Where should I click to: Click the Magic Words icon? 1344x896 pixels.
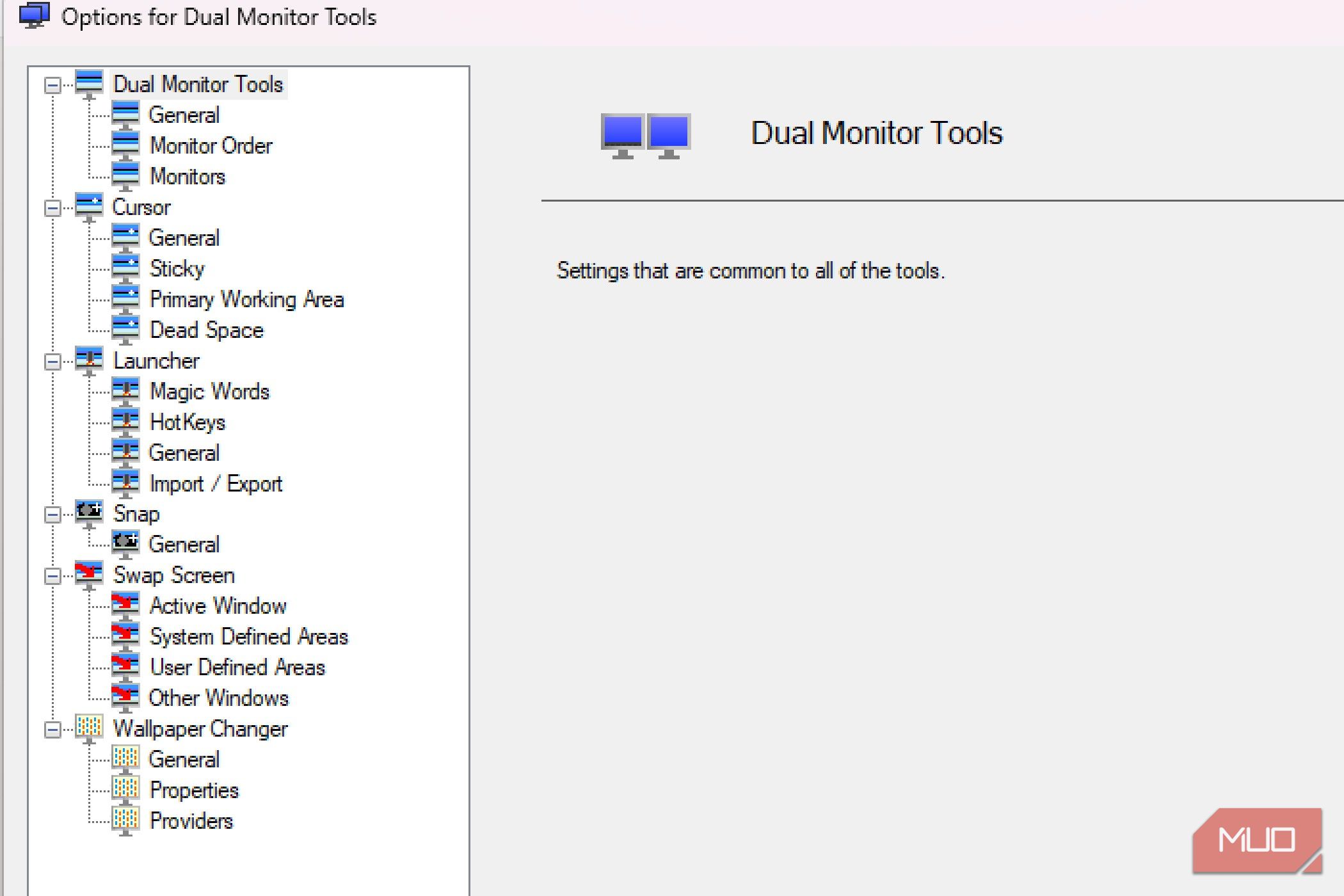125,392
